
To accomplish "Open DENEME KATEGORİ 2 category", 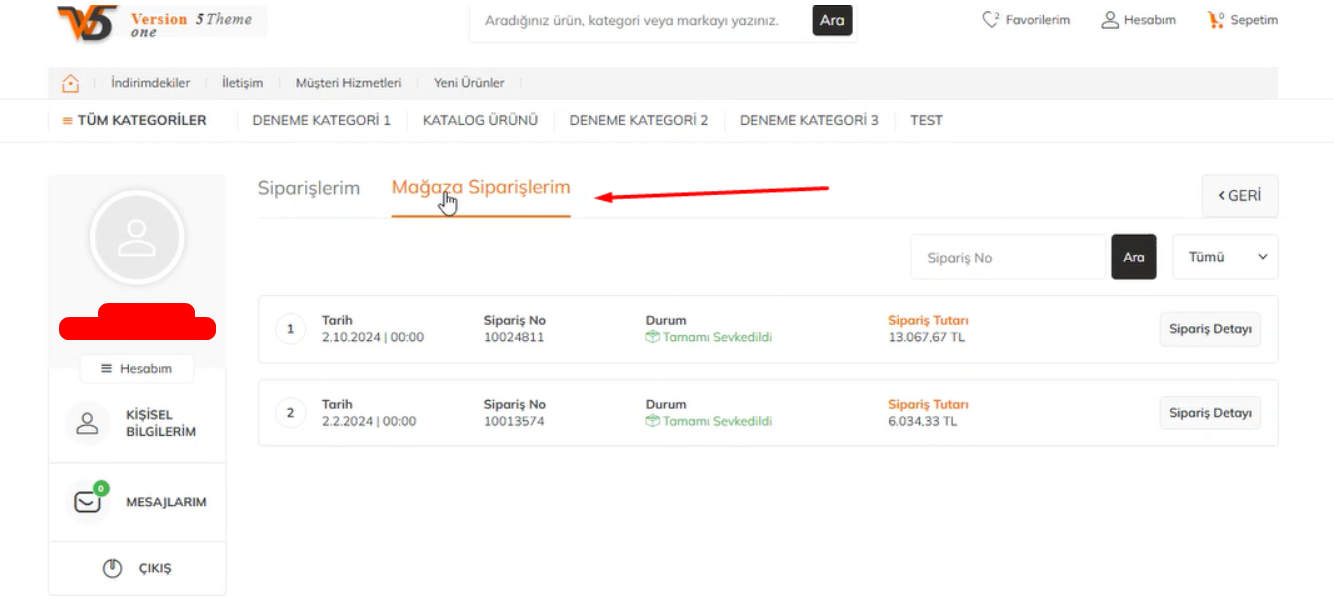I will [x=639, y=120].
